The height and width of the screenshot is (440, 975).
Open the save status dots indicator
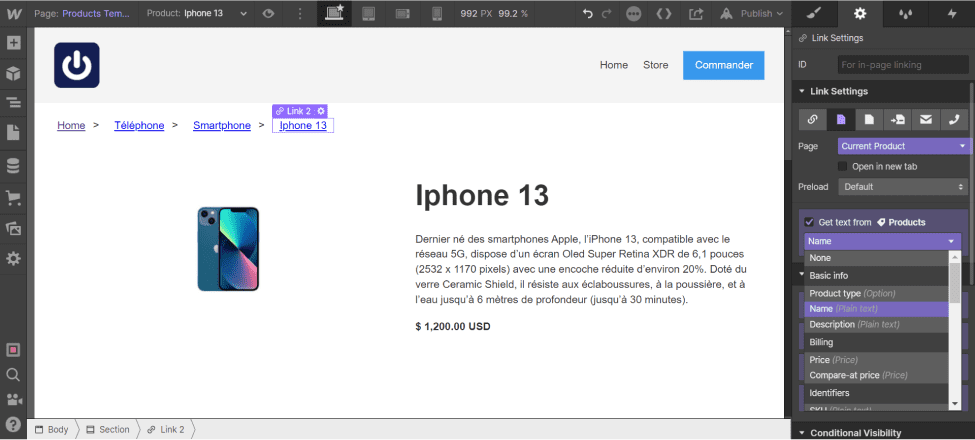(x=634, y=13)
